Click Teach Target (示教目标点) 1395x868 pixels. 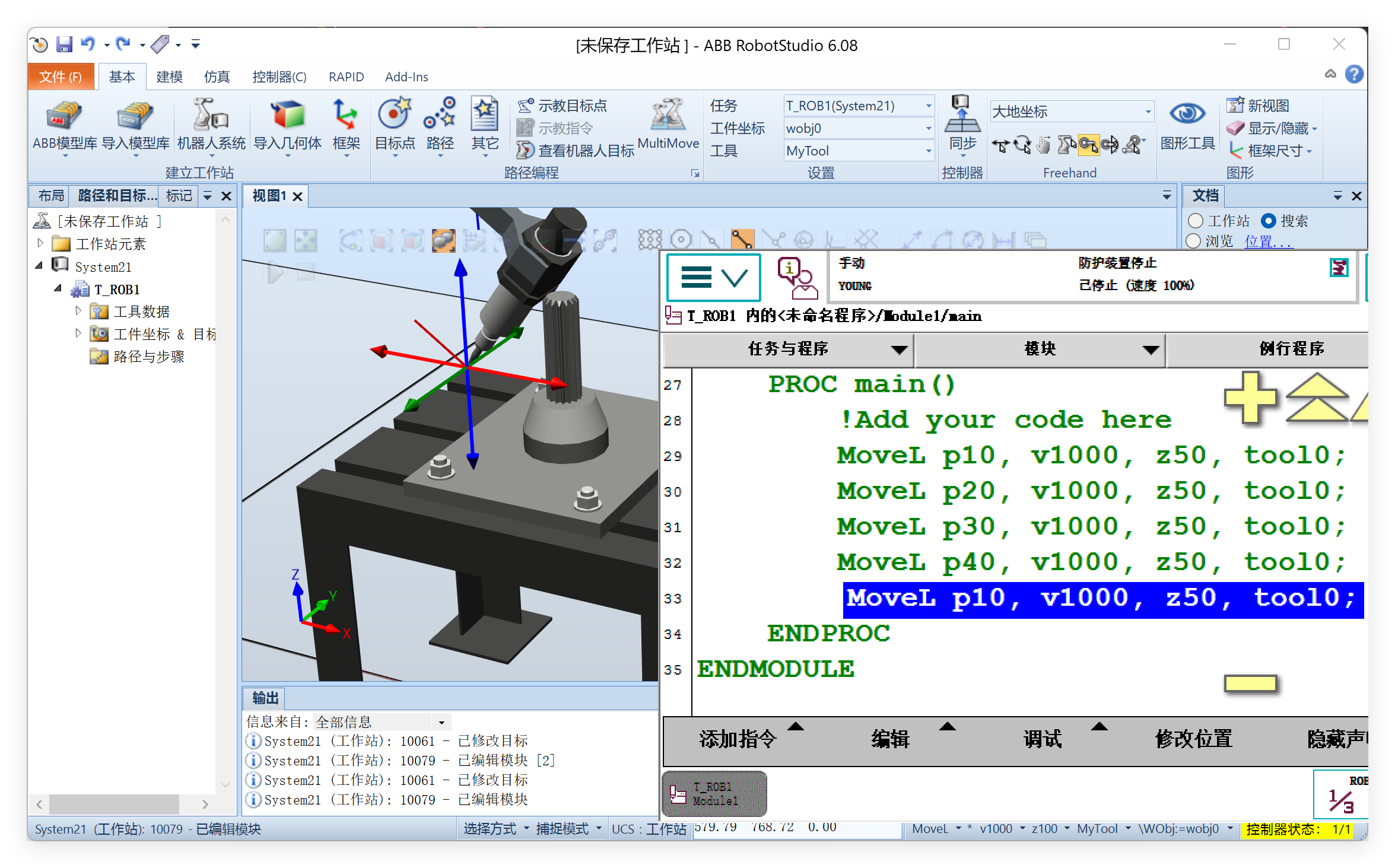(563, 106)
